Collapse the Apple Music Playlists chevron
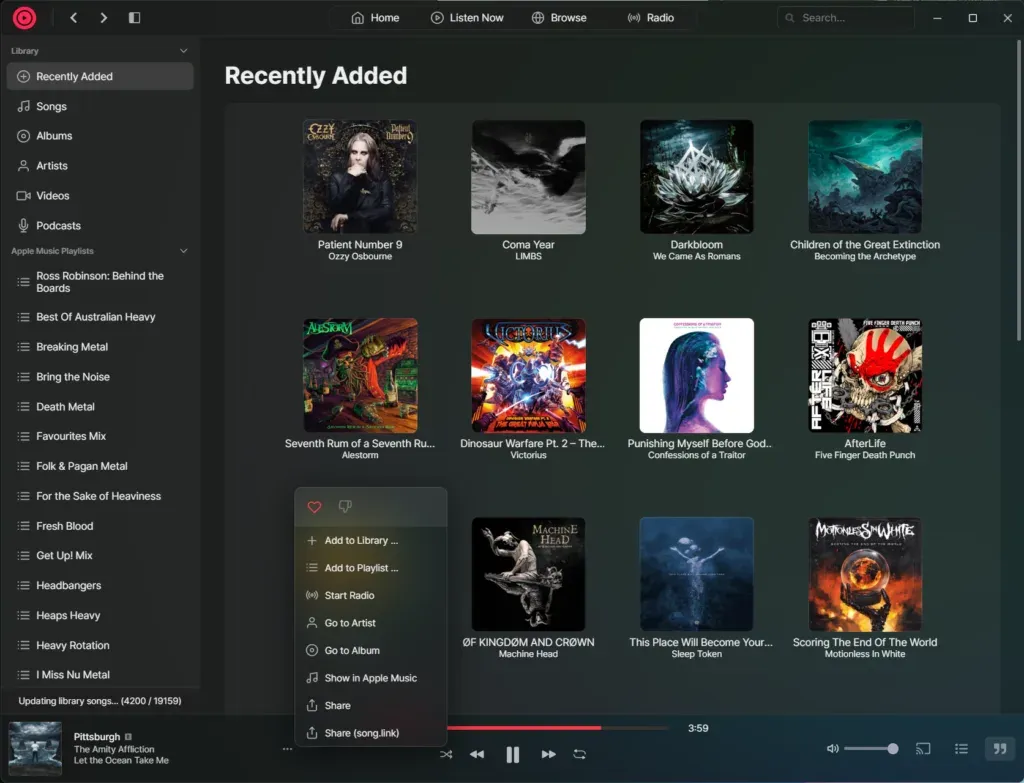 184,251
